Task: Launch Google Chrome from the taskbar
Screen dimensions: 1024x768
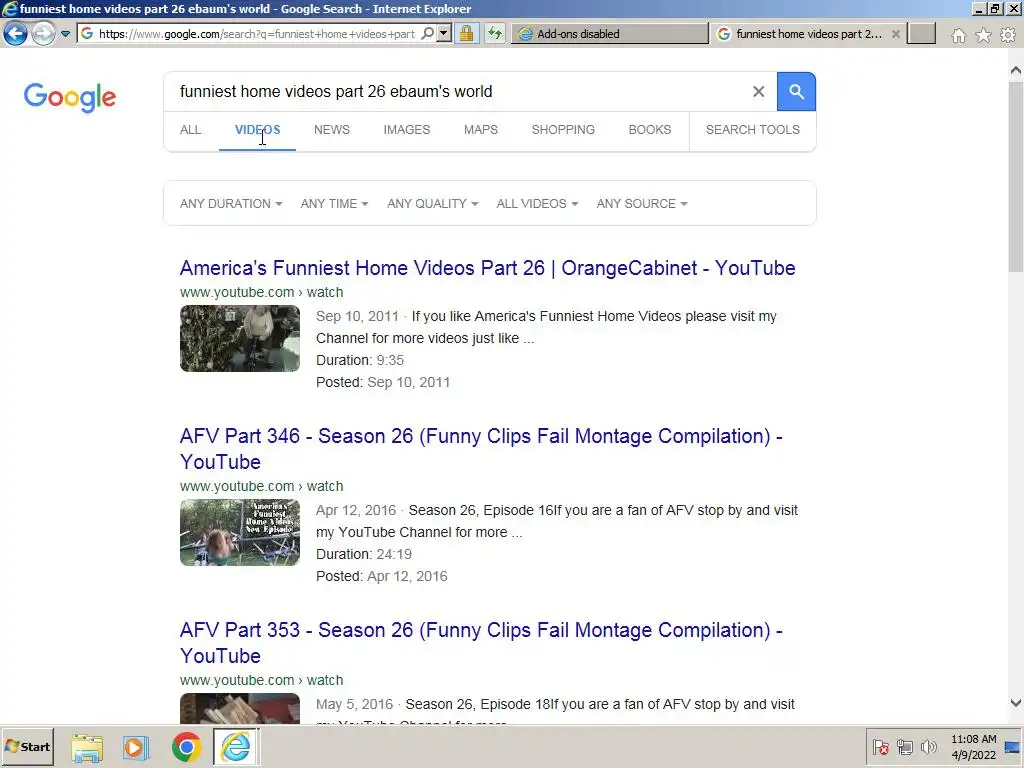Action: pyautogui.click(x=186, y=747)
